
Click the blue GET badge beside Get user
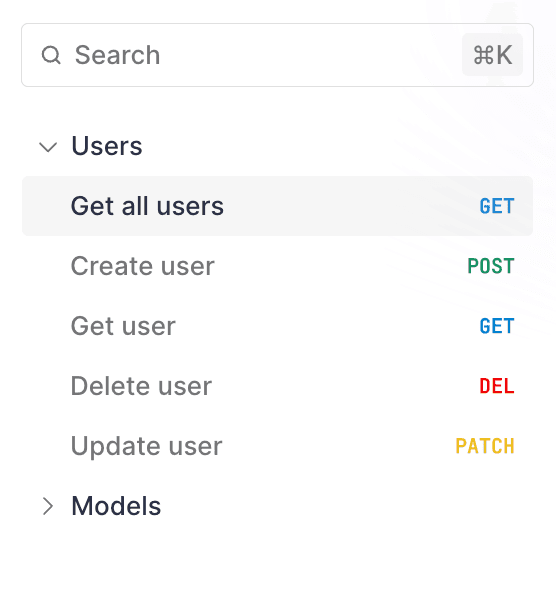pyautogui.click(x=497, y=326)
